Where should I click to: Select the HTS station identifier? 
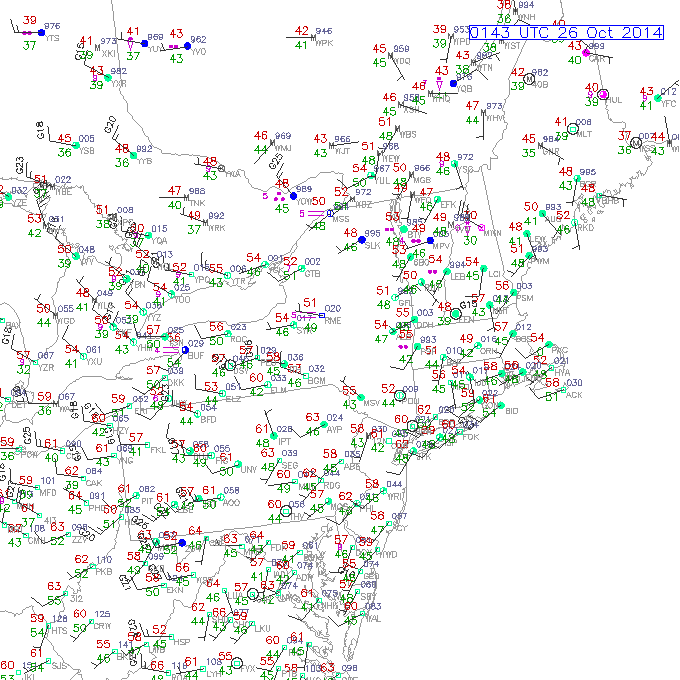coord(59,631)
